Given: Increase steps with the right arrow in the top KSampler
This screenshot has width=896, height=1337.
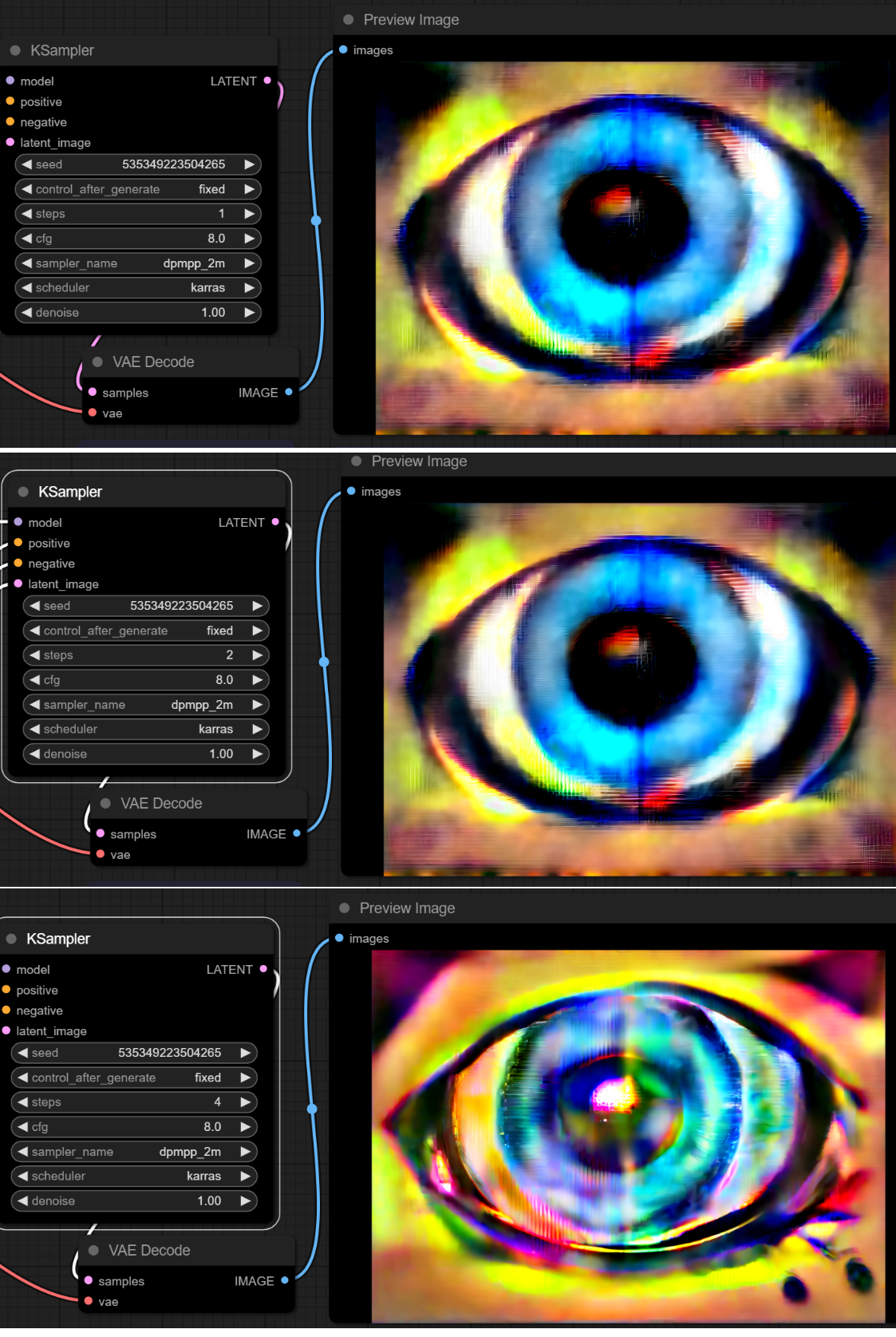Looking at the screenshot, I should click(x=249, y=214).
